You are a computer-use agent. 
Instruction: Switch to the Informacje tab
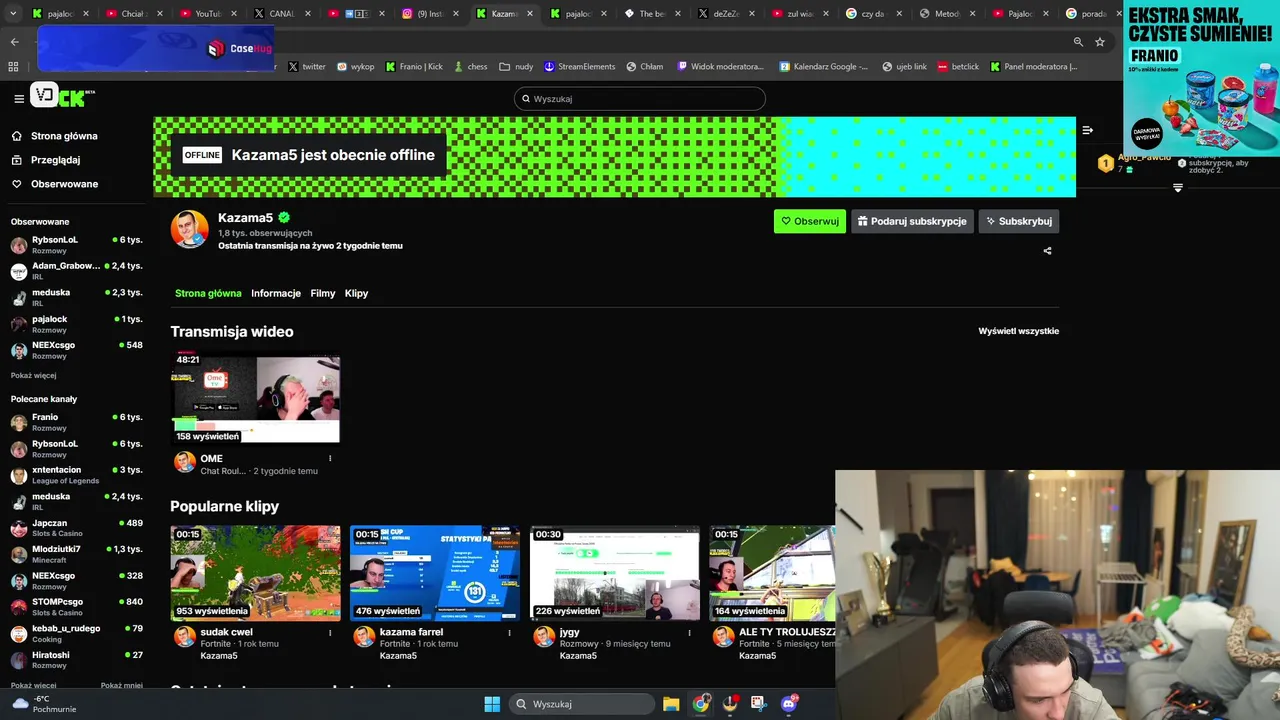point(276,293)
